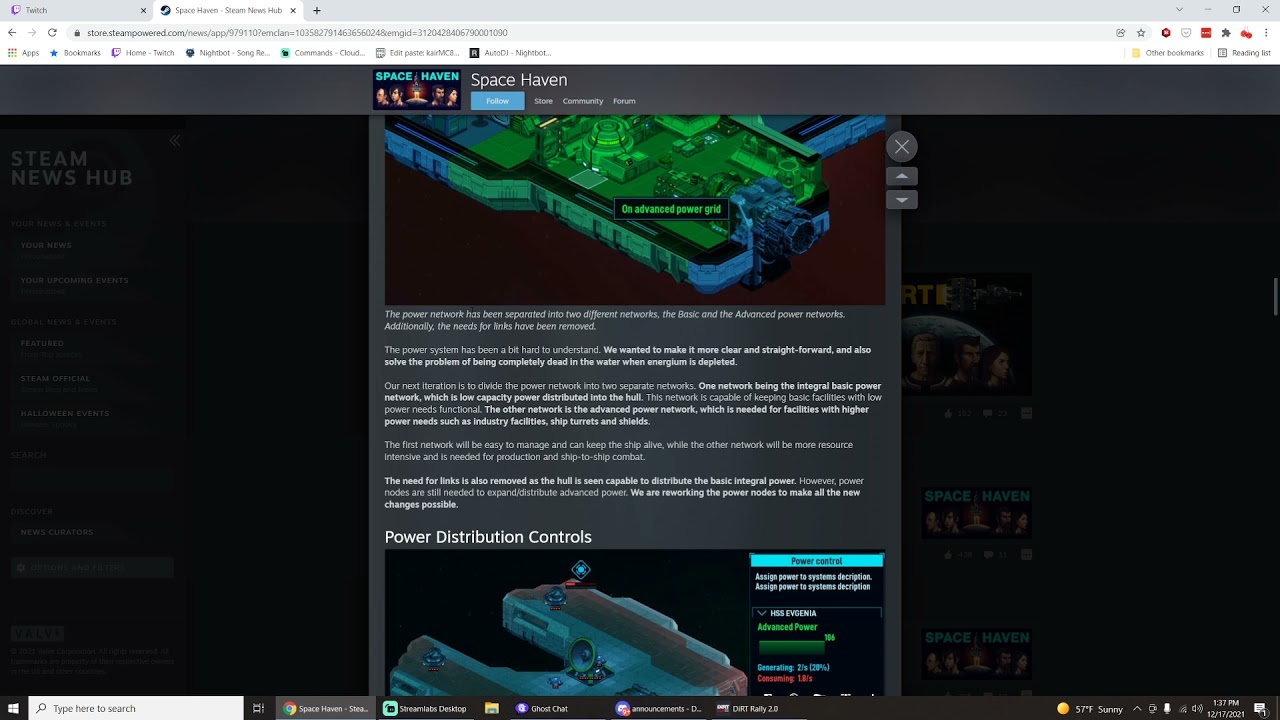Switch to the Twitch browser tab

[75, 10]
